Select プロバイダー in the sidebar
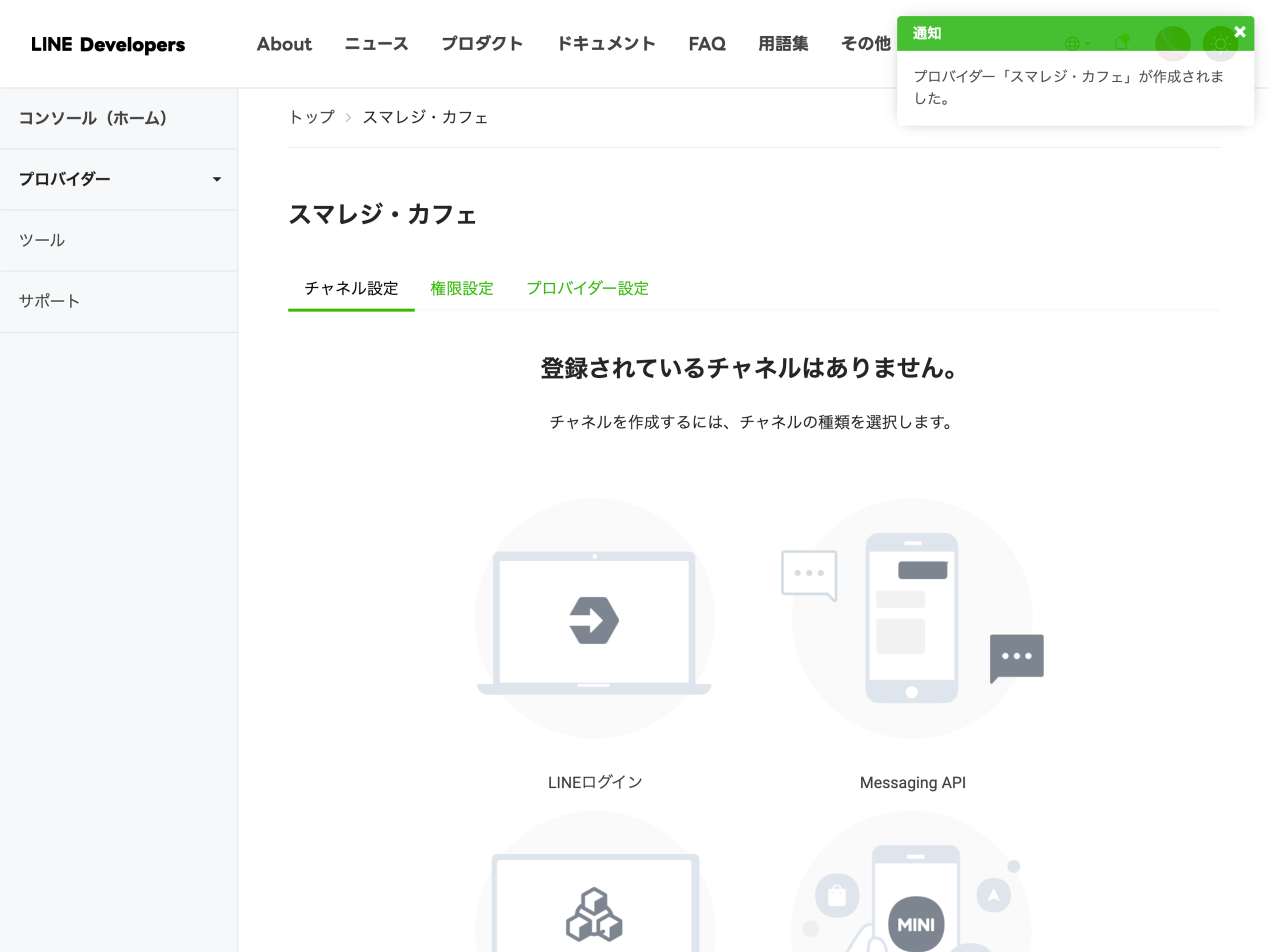This screenshot has width=1270, height=952. 119,179
